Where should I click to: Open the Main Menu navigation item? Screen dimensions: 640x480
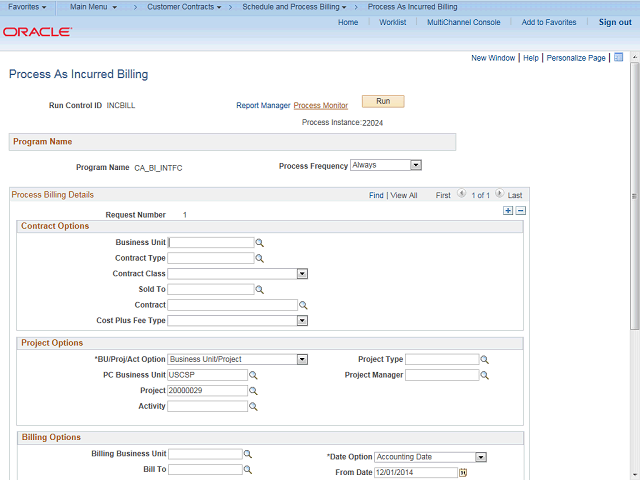tap(93, 7)
